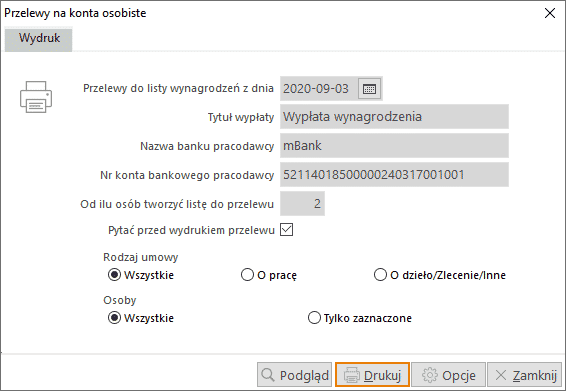Close the dialog with the title bar X
This screenshot has width=566, height=391.
tap(550, 13)
